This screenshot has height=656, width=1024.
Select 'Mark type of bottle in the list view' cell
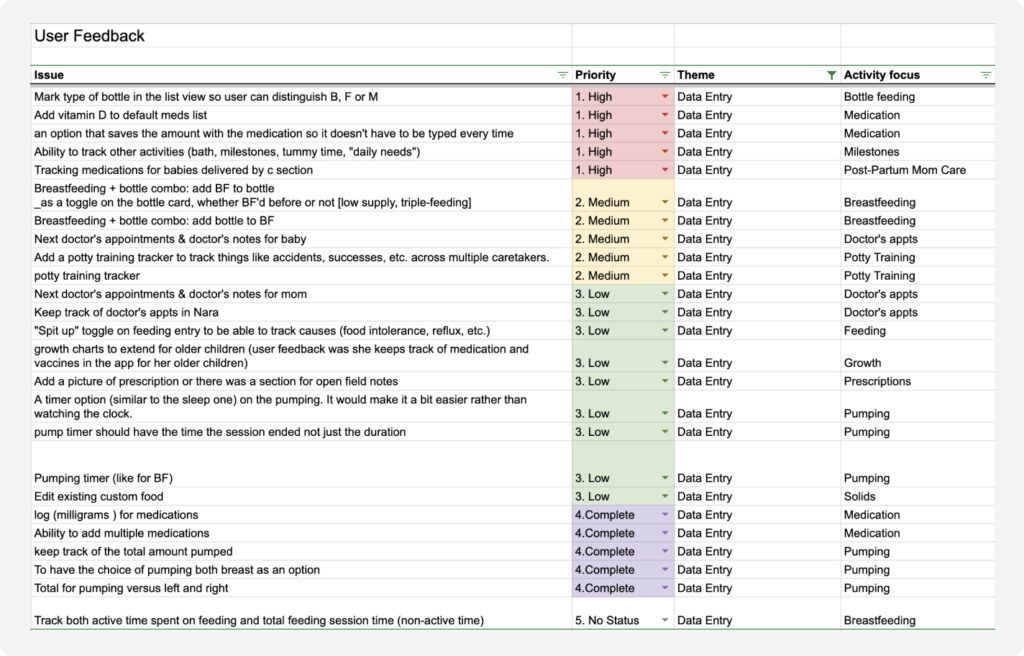coord(301,97)
